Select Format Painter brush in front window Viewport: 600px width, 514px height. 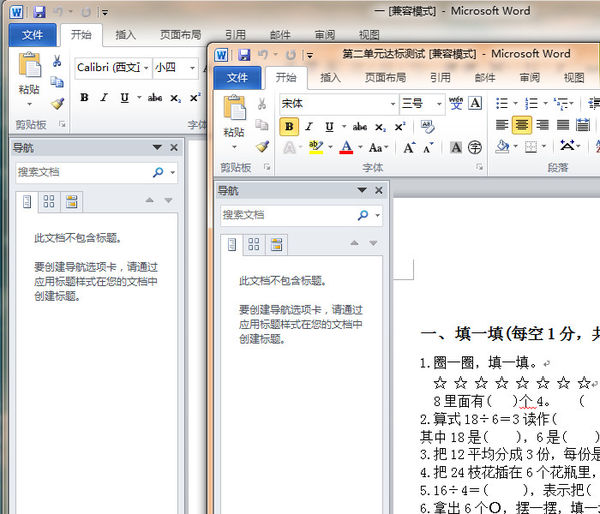262,146
